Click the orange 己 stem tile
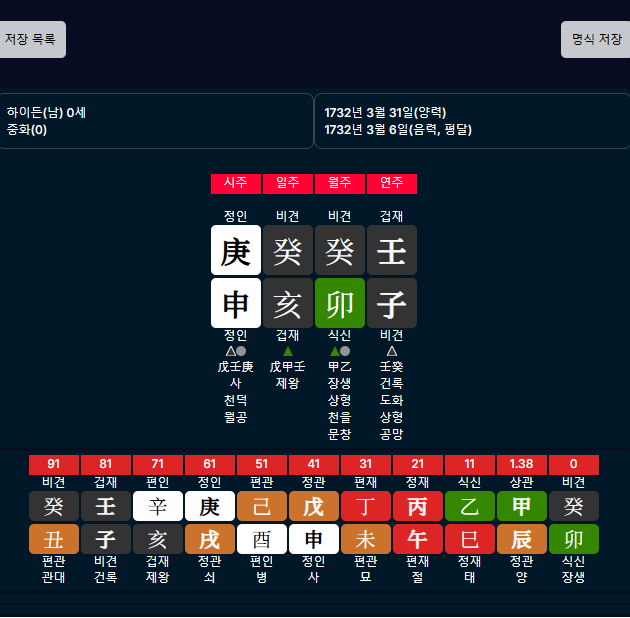Screen dimensions: 630x618 click(x=262, y=506)
